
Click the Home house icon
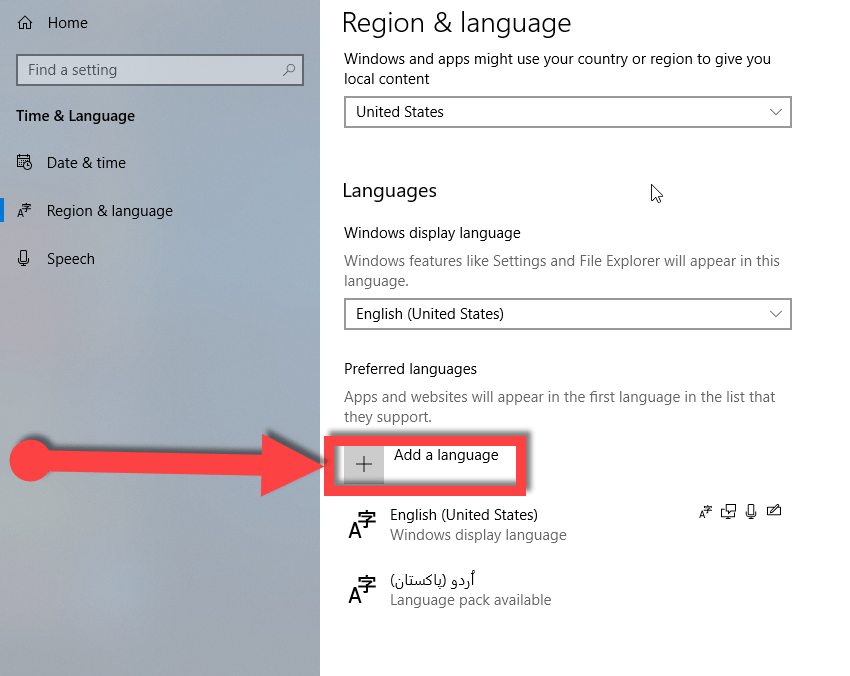coord(25,22)
